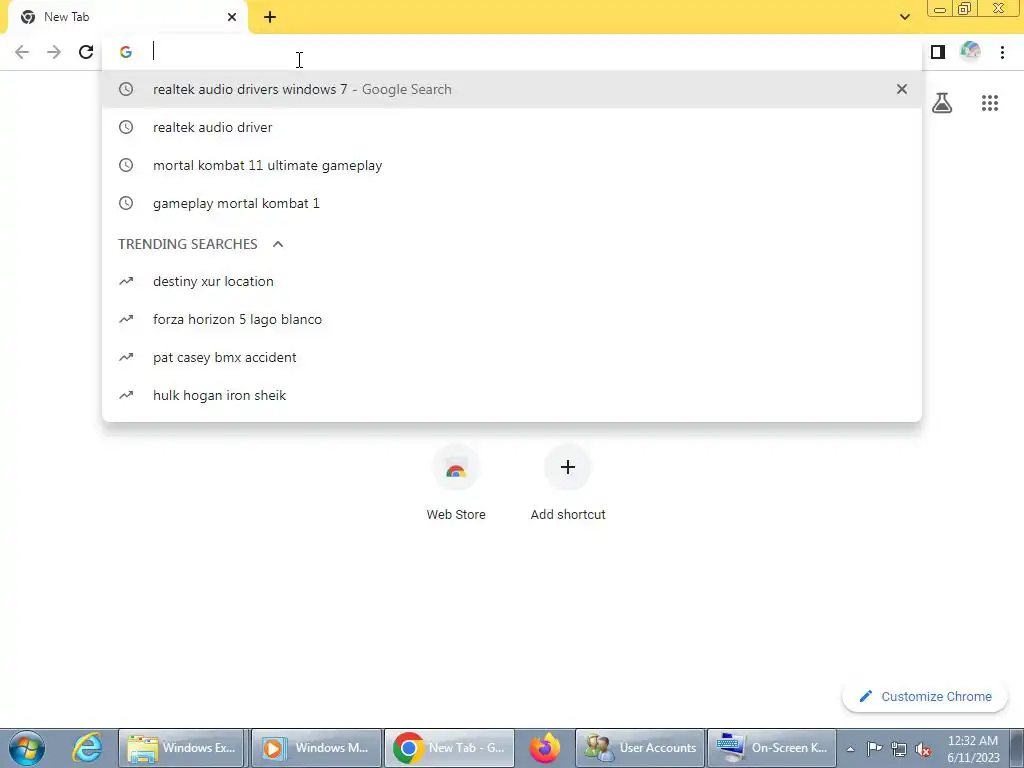The width and height of the screenshot is (1024, 768).
Task: Choose trending search hulk hogan iron sheik
Action: pos(512,395)
